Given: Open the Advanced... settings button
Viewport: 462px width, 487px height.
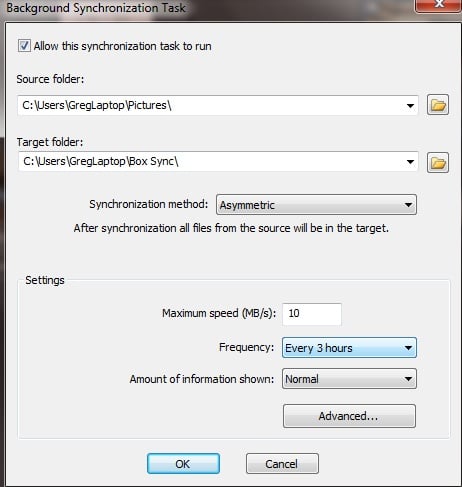Looking at the screenshot, I should [x=349, y=416].
